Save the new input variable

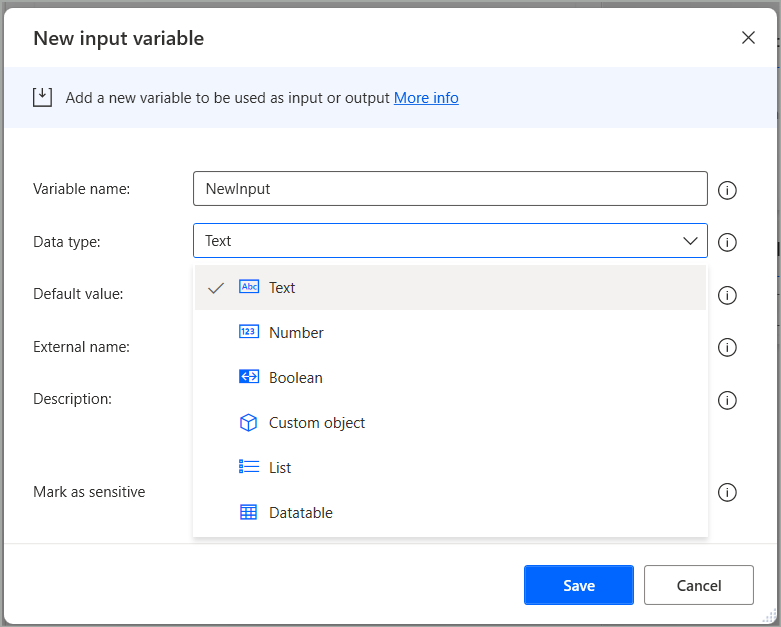578,585
